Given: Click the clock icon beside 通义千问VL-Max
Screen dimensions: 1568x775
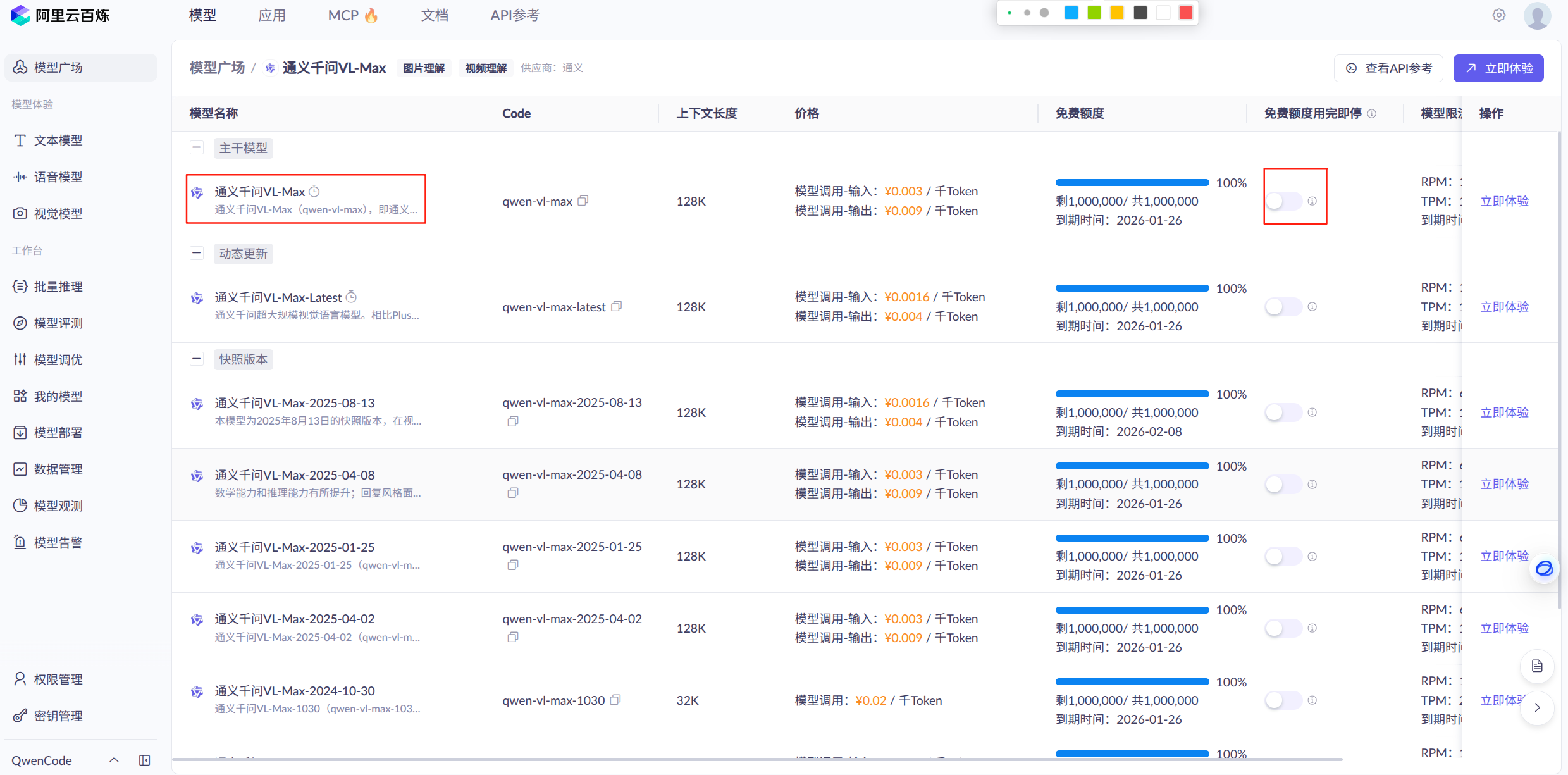Looking at the screenshot, I should [314, 191].
